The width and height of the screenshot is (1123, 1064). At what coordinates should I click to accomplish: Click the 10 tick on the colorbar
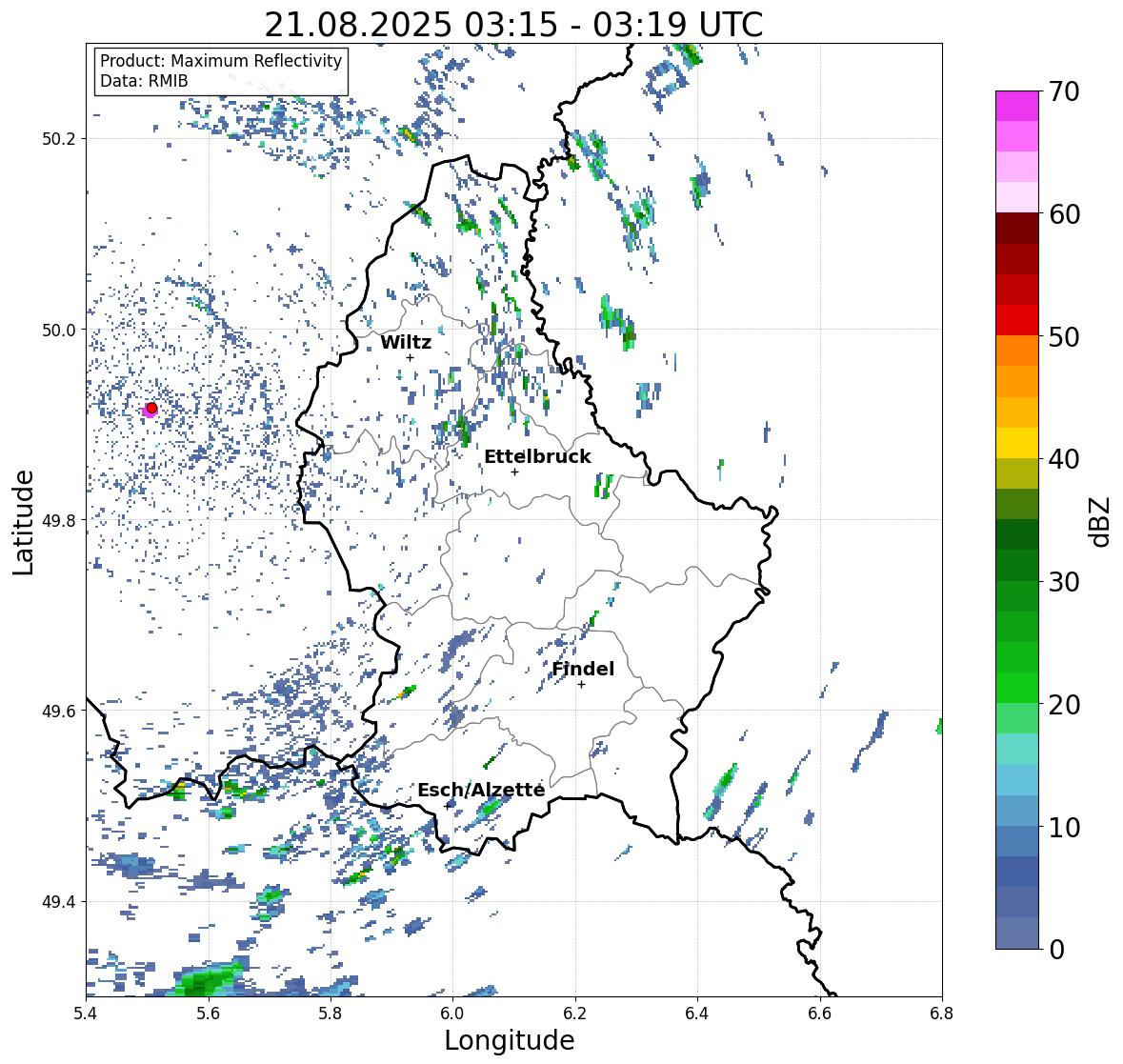coord(1064,827)
